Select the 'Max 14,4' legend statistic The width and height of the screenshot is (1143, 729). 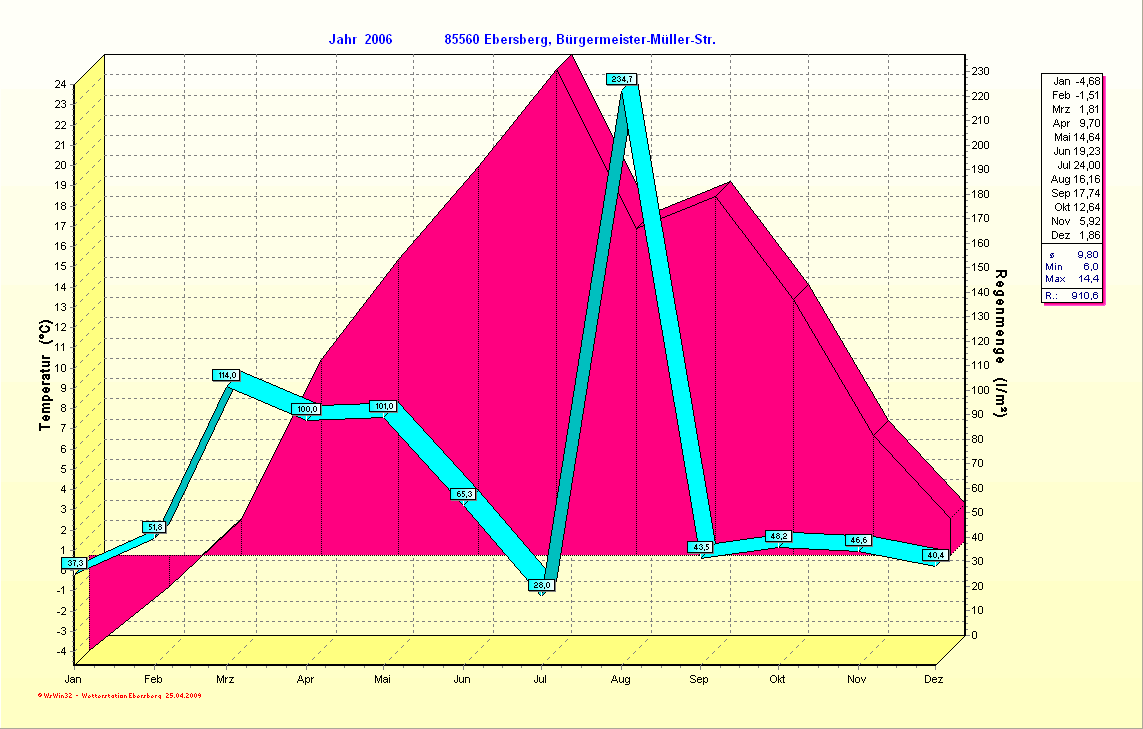[x=1073, y=279]
